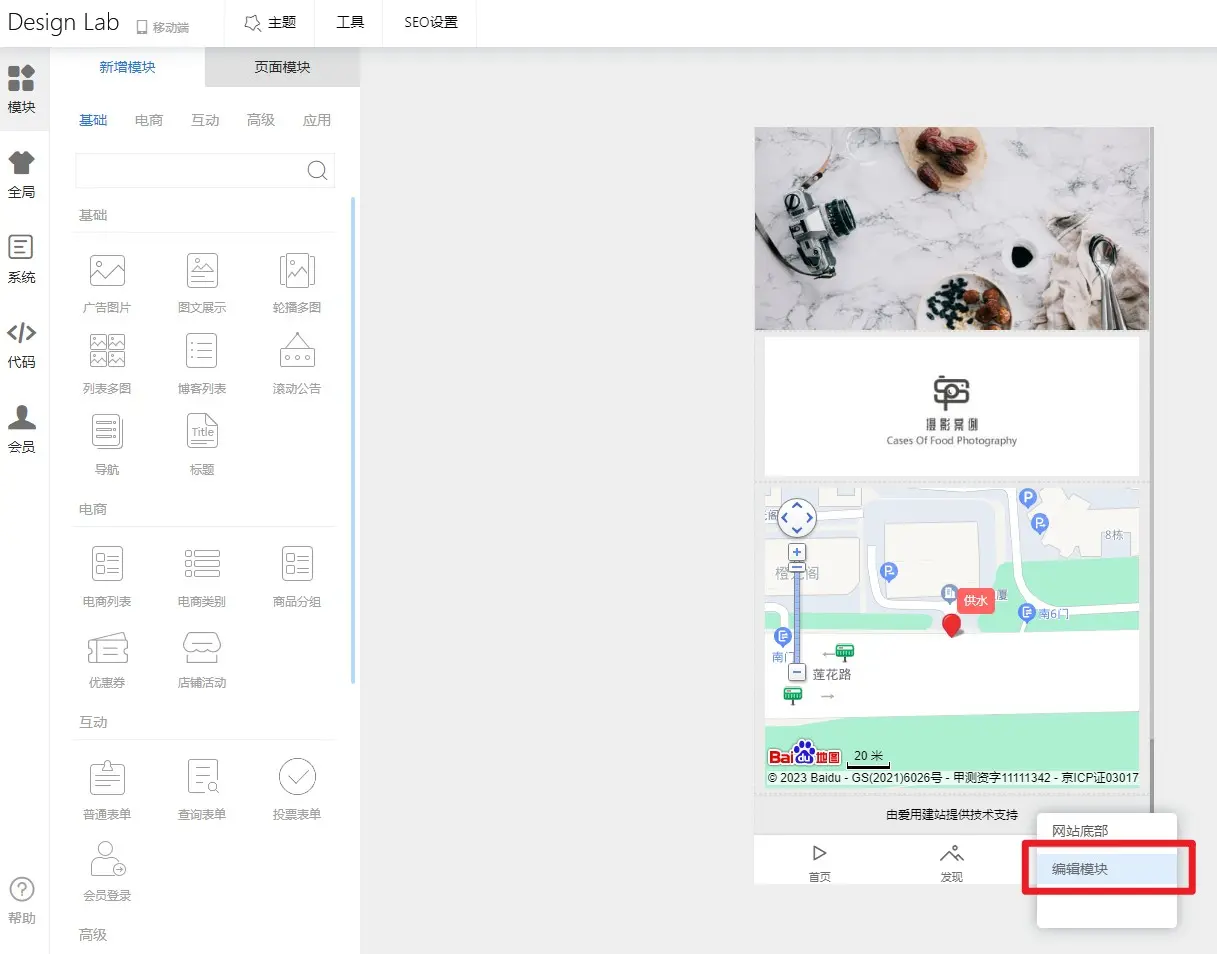Click the 工具 tools button
Image resolution: width=1217 pixels, height=954 pixels.
[x=350, y=22]
